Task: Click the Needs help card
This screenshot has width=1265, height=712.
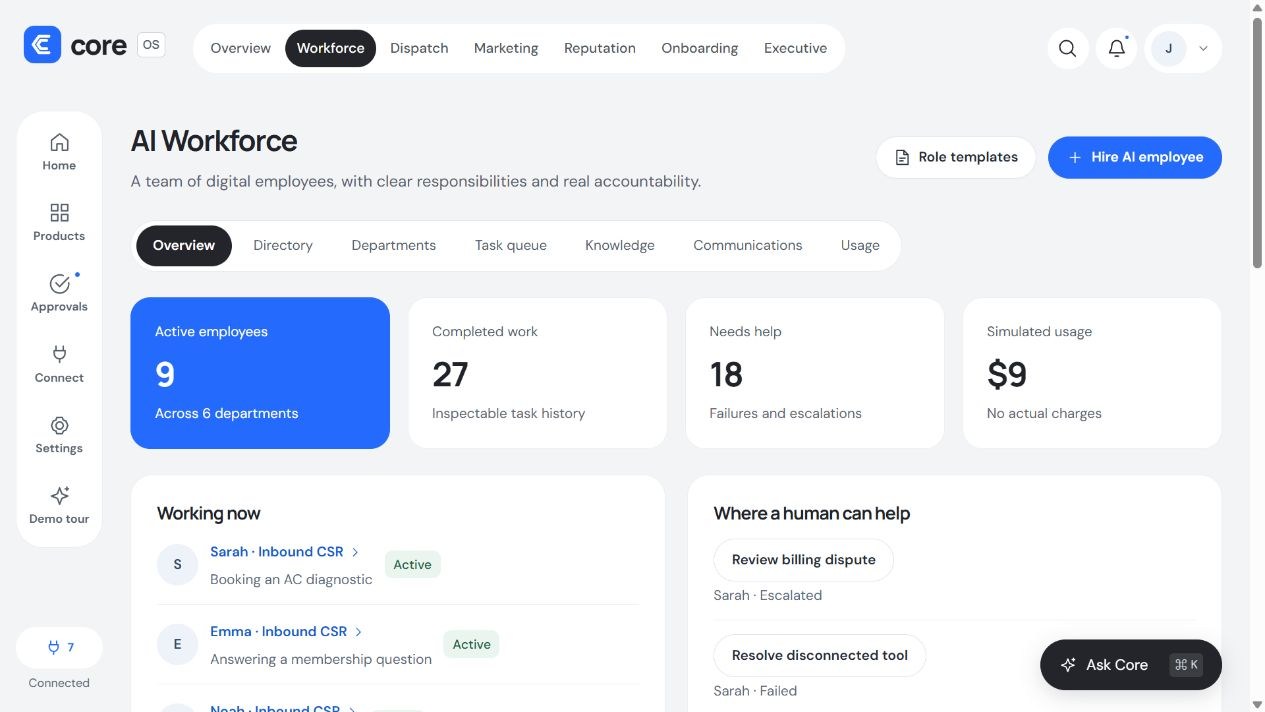Action: pyautogui.click(x=815, y=373)
